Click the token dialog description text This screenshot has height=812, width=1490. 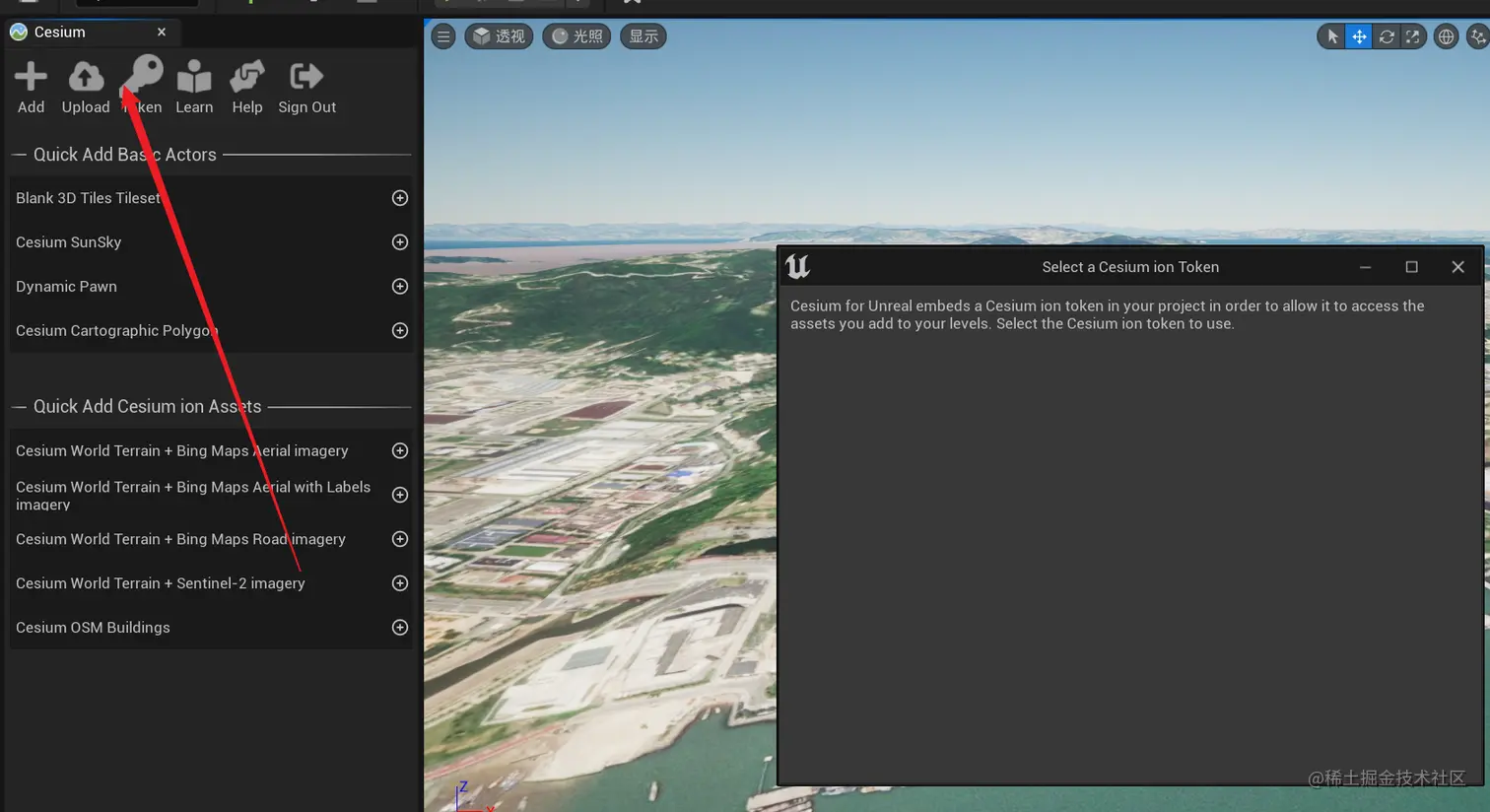(x=1108, y=314)
